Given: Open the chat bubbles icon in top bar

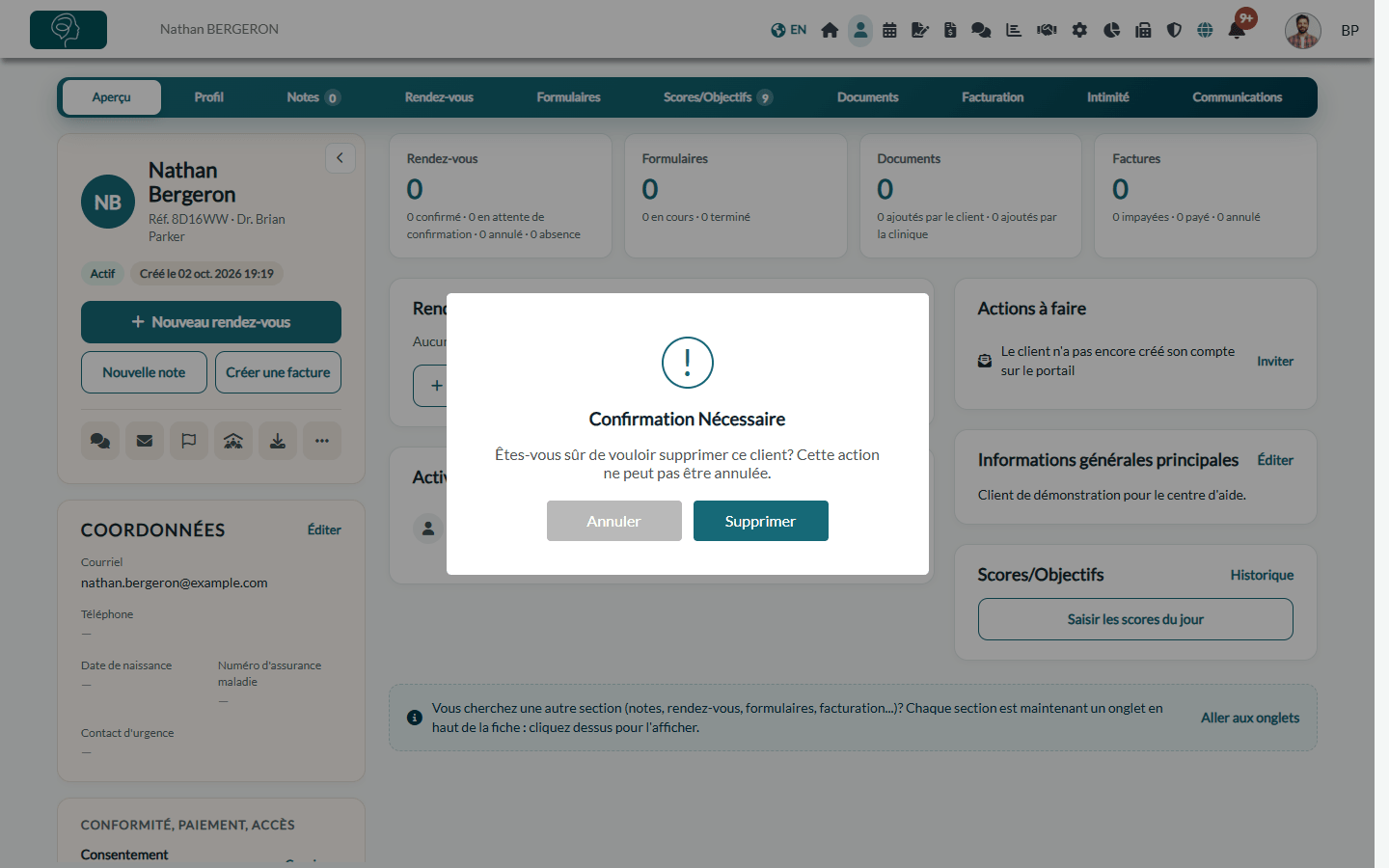Looking at the screenshot, I should [981, 30].
